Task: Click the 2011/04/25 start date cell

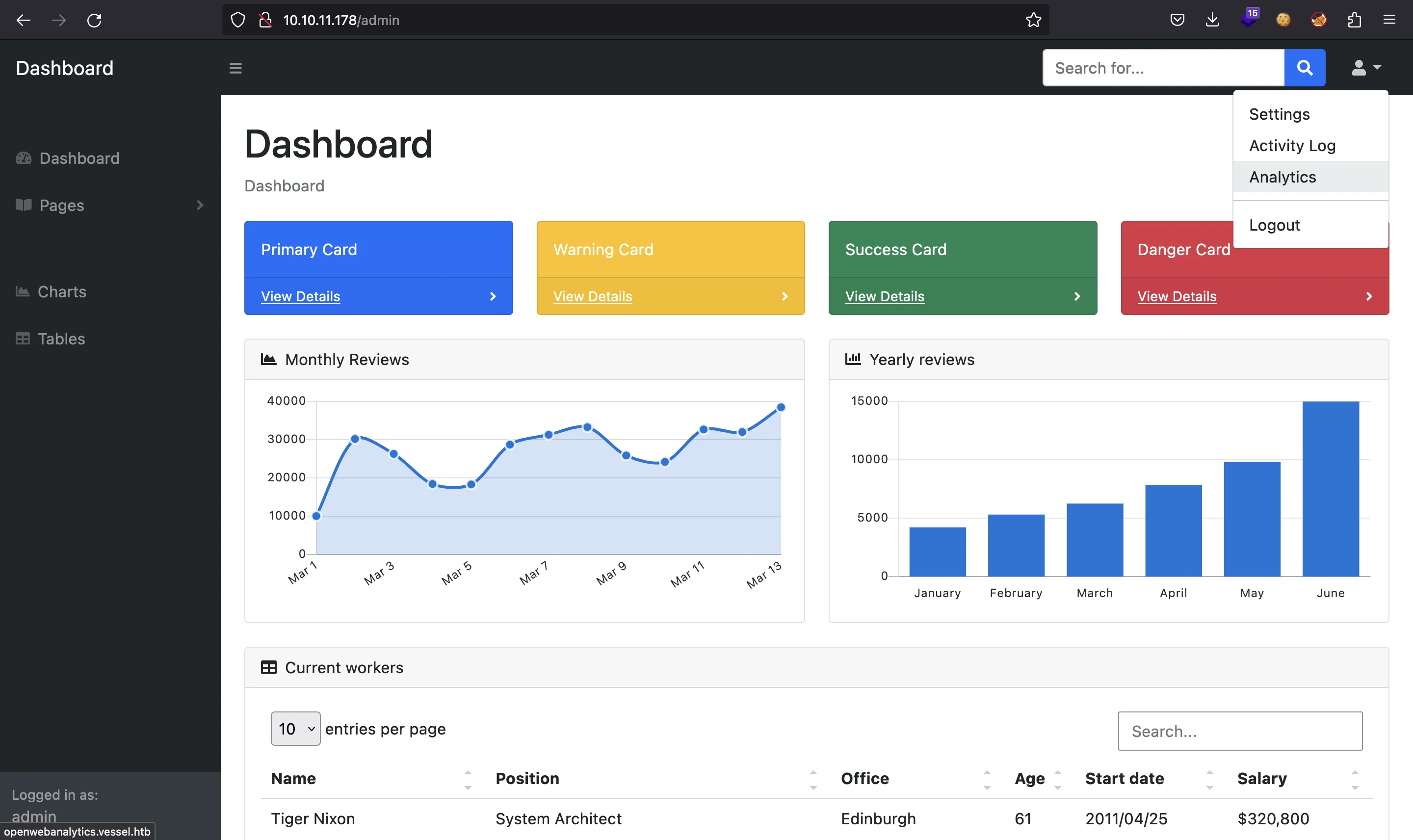Action: [x=1126, y=819]
